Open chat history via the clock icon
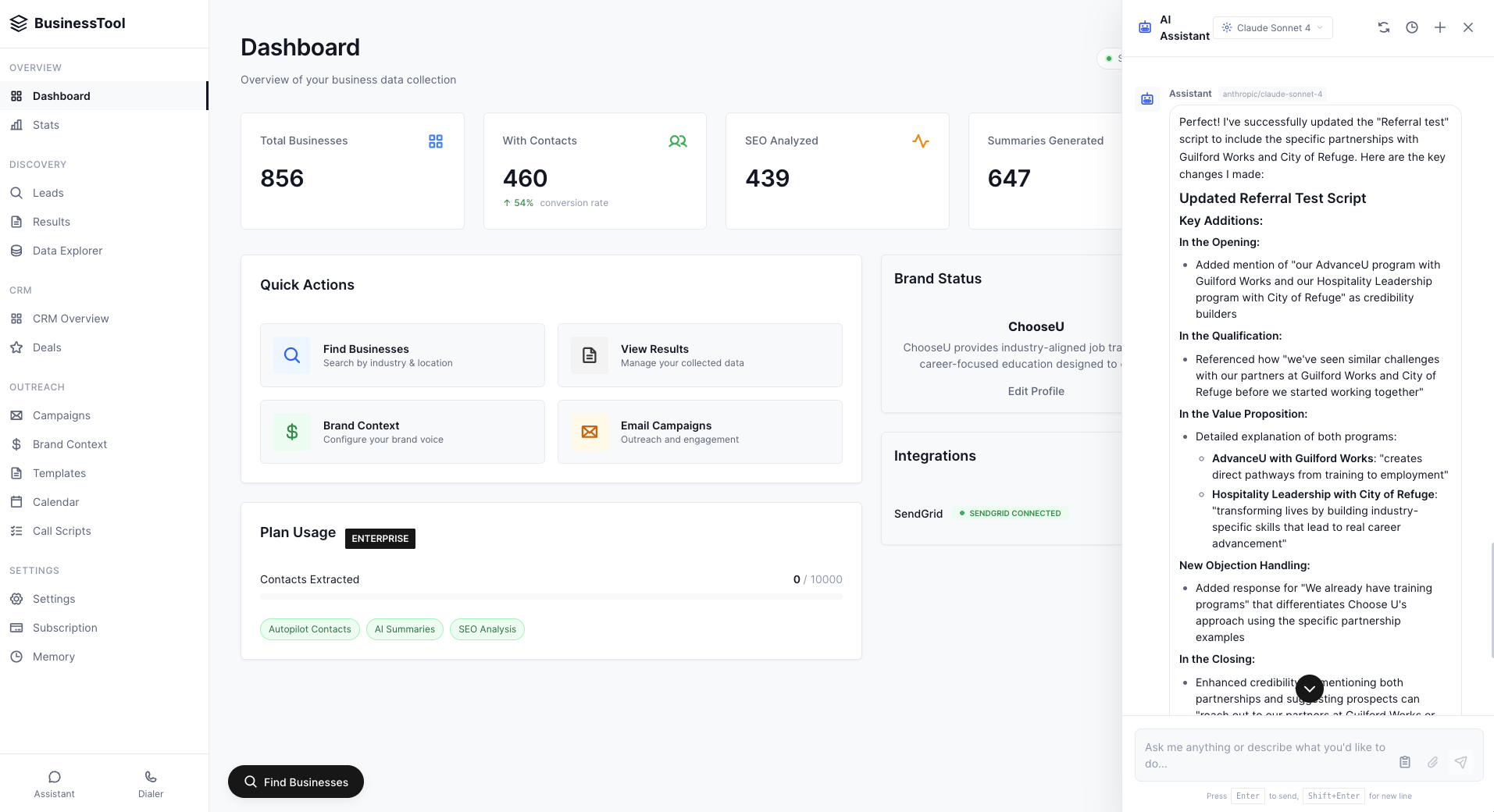Screen dimensions: 1494x812 1411,27
